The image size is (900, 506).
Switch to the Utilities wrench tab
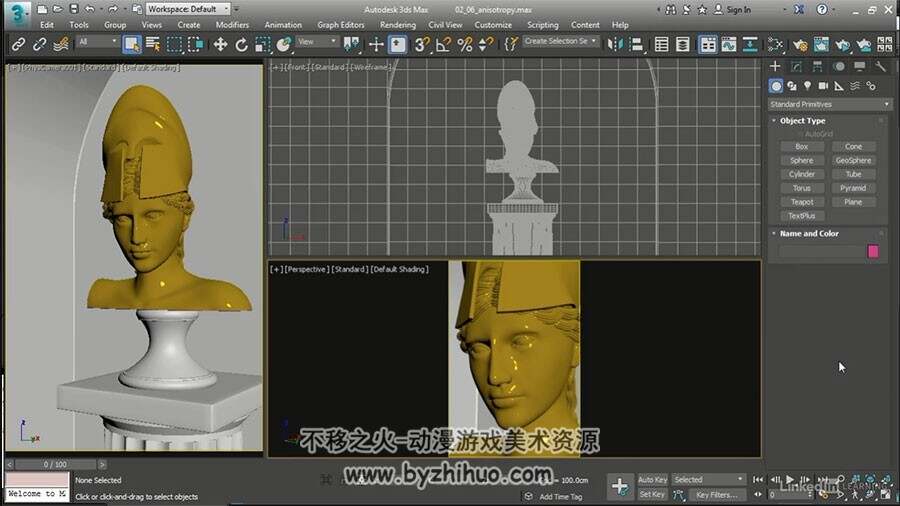pos(880,67)
